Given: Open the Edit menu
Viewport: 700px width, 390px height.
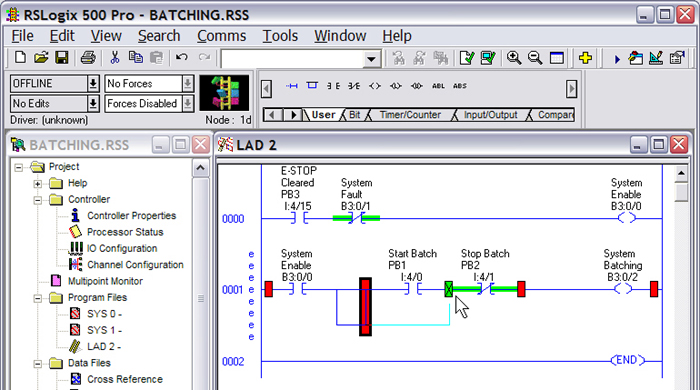Looking at the screenshot, I should point(62,36).
